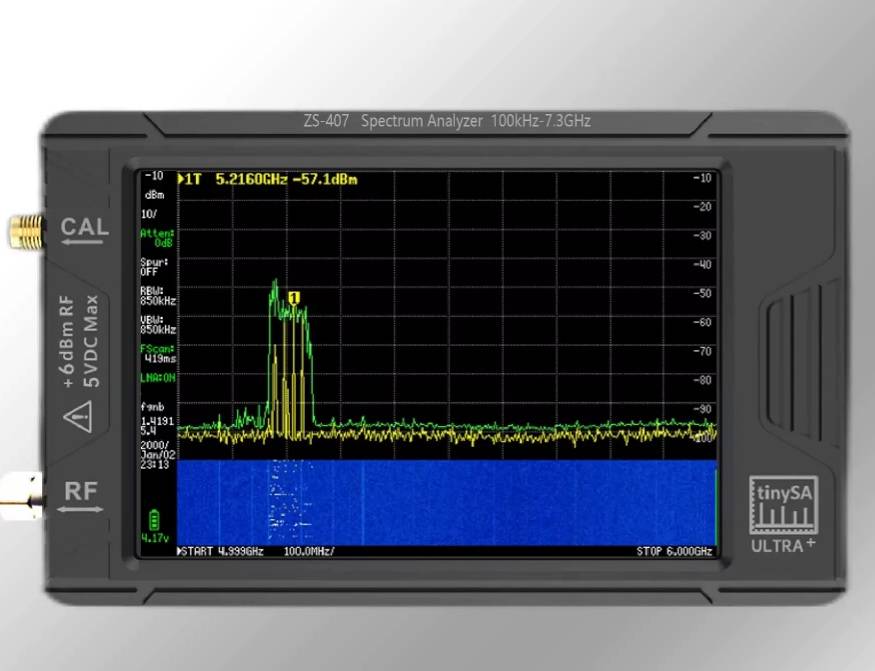Viewport: 875px width, 671px height.
Task: Tap the tinySA ULTRA+ logo
Action: [783, 514]
